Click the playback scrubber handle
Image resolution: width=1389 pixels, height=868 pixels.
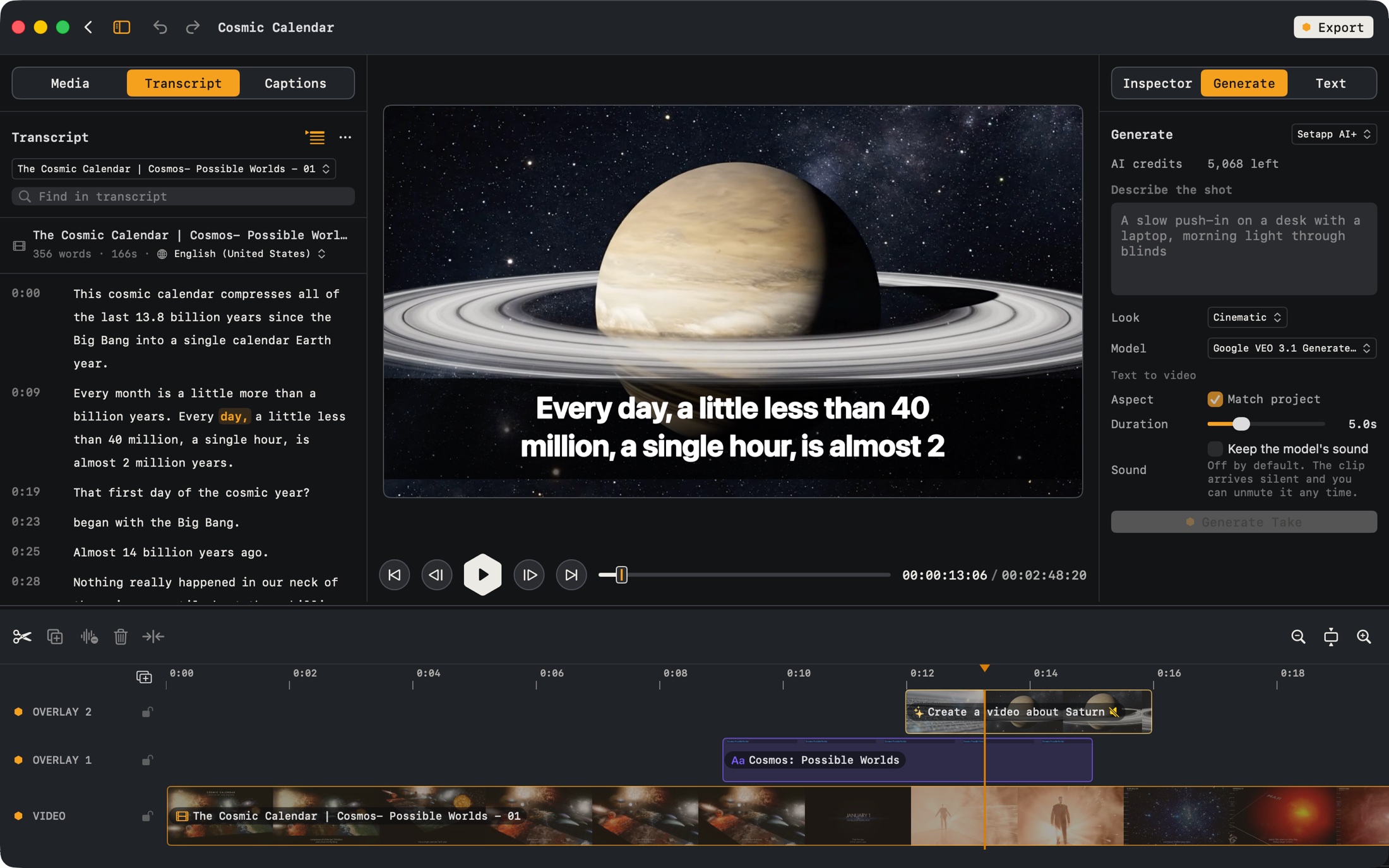pos(621,574)
